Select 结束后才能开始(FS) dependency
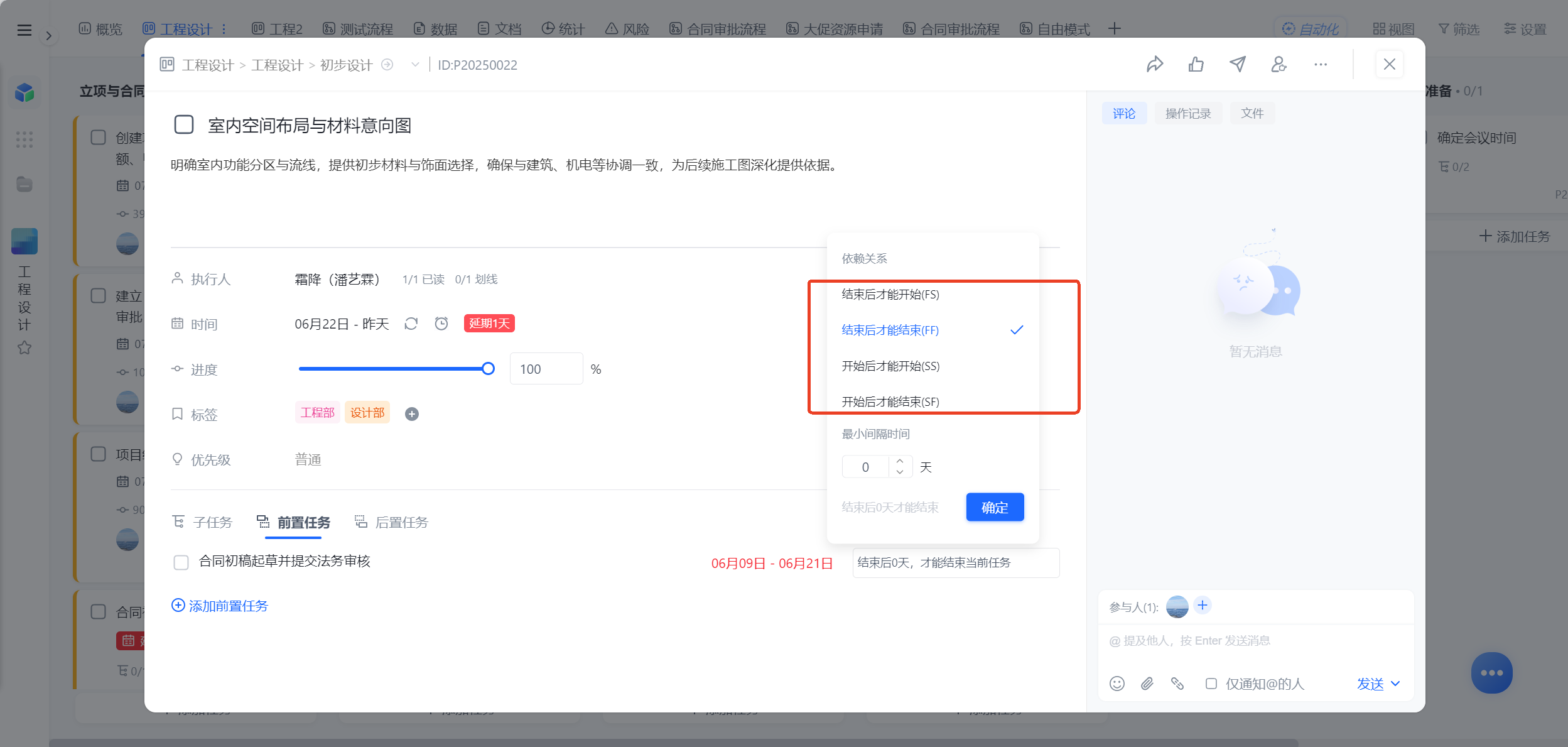This screenshot has height=747, width=1568. point(933,294)
